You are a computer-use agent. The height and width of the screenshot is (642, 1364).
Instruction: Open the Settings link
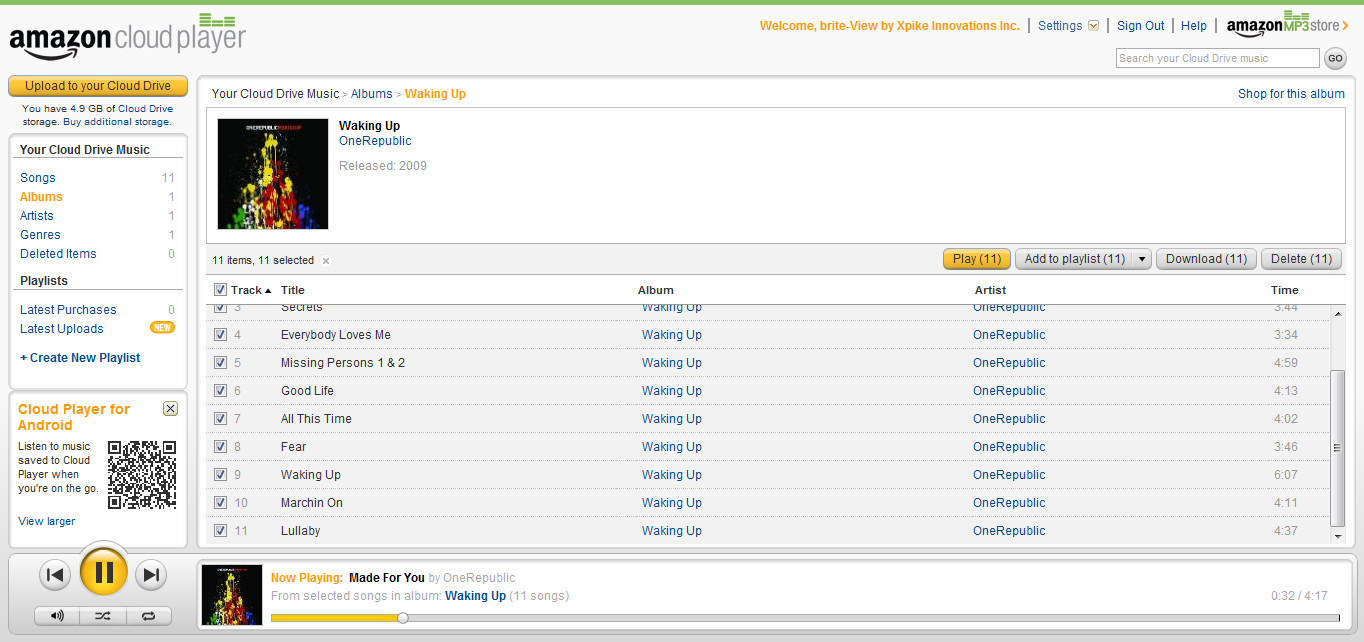(1060, 26)
